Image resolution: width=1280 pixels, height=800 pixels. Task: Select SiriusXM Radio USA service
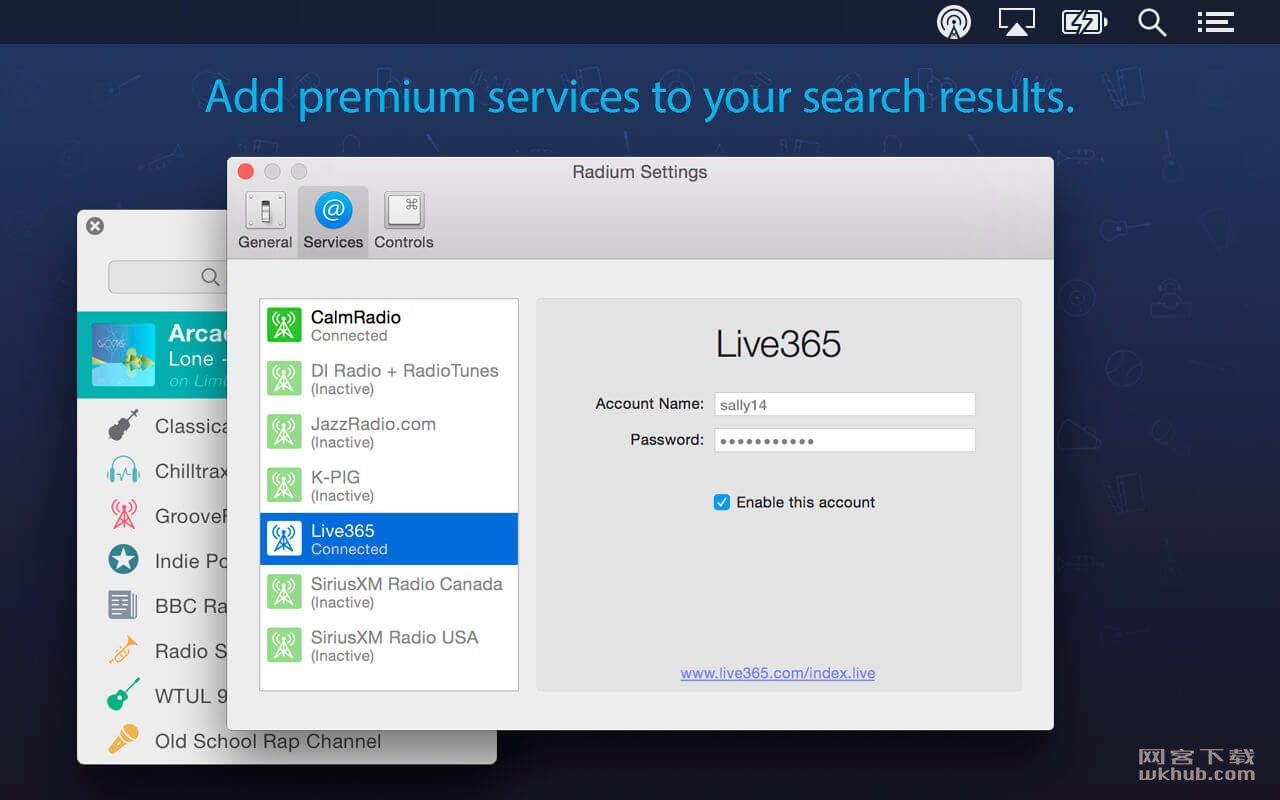coord(389,645)
